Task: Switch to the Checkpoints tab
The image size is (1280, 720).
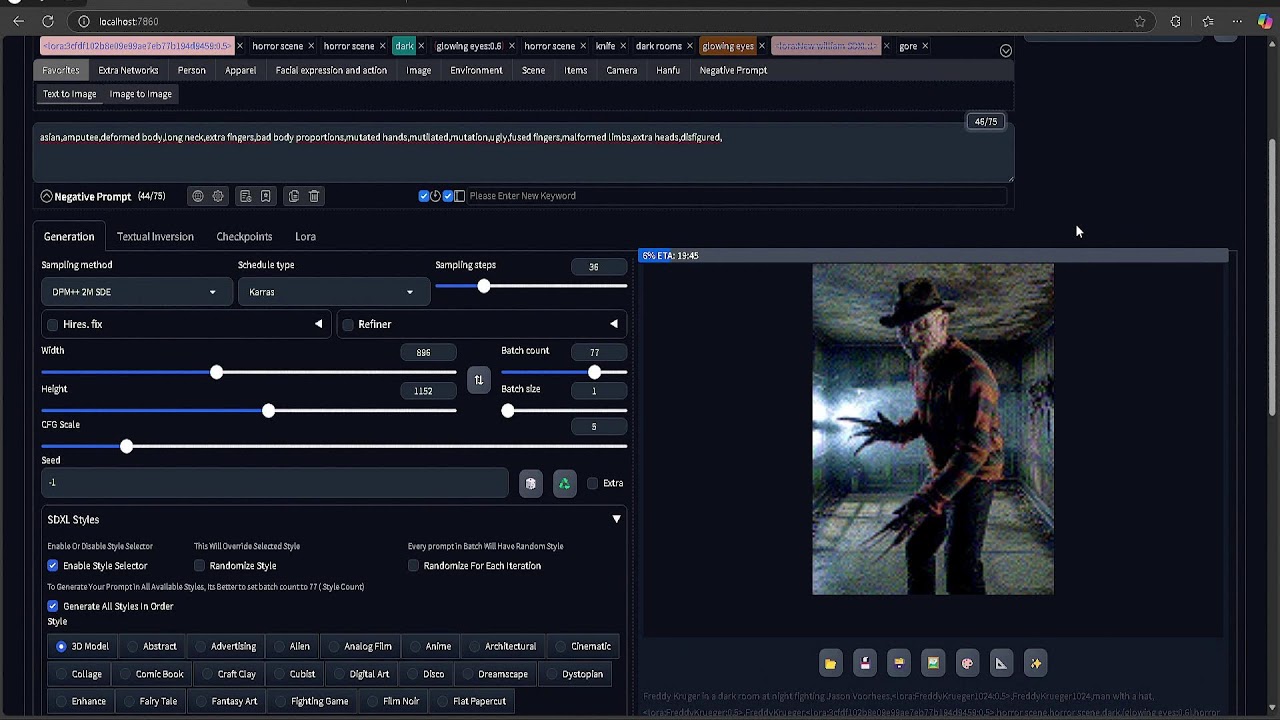Action: (244, 237)
